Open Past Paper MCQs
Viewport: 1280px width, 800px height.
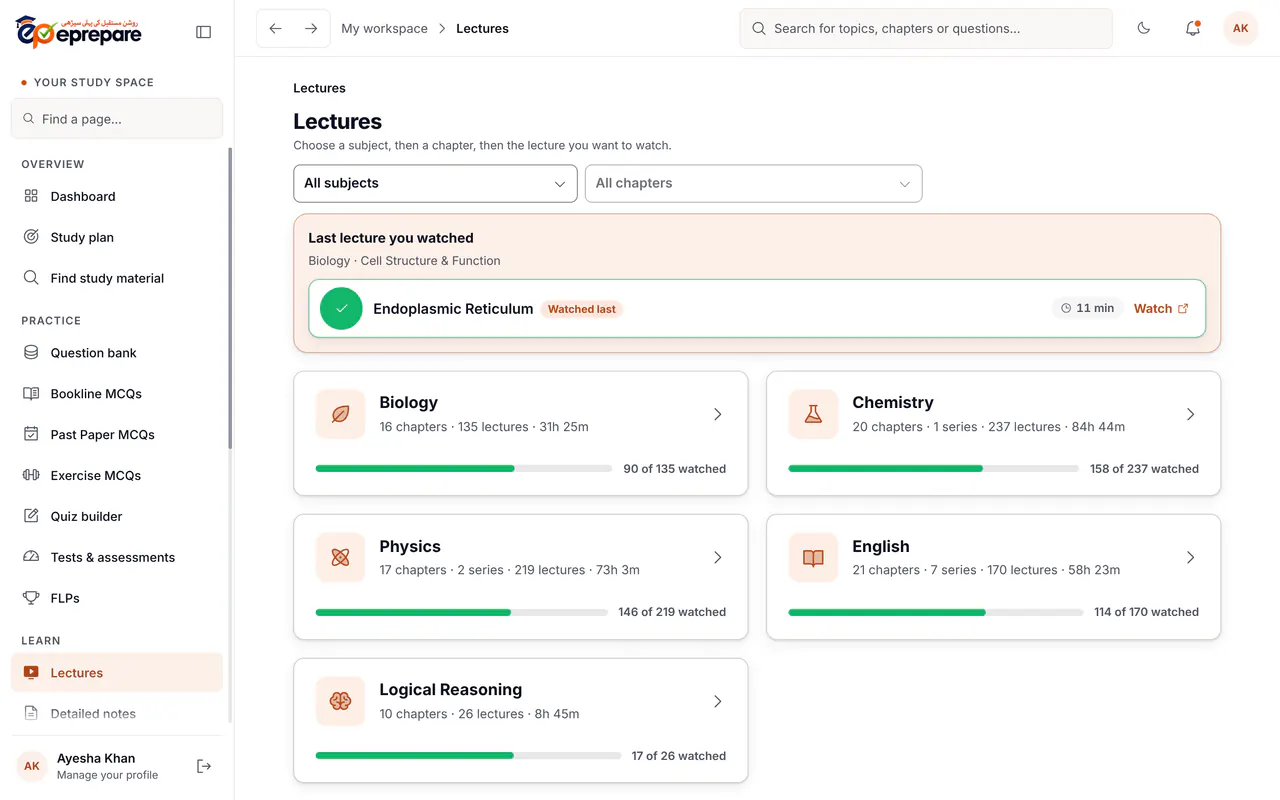point(117,435)
